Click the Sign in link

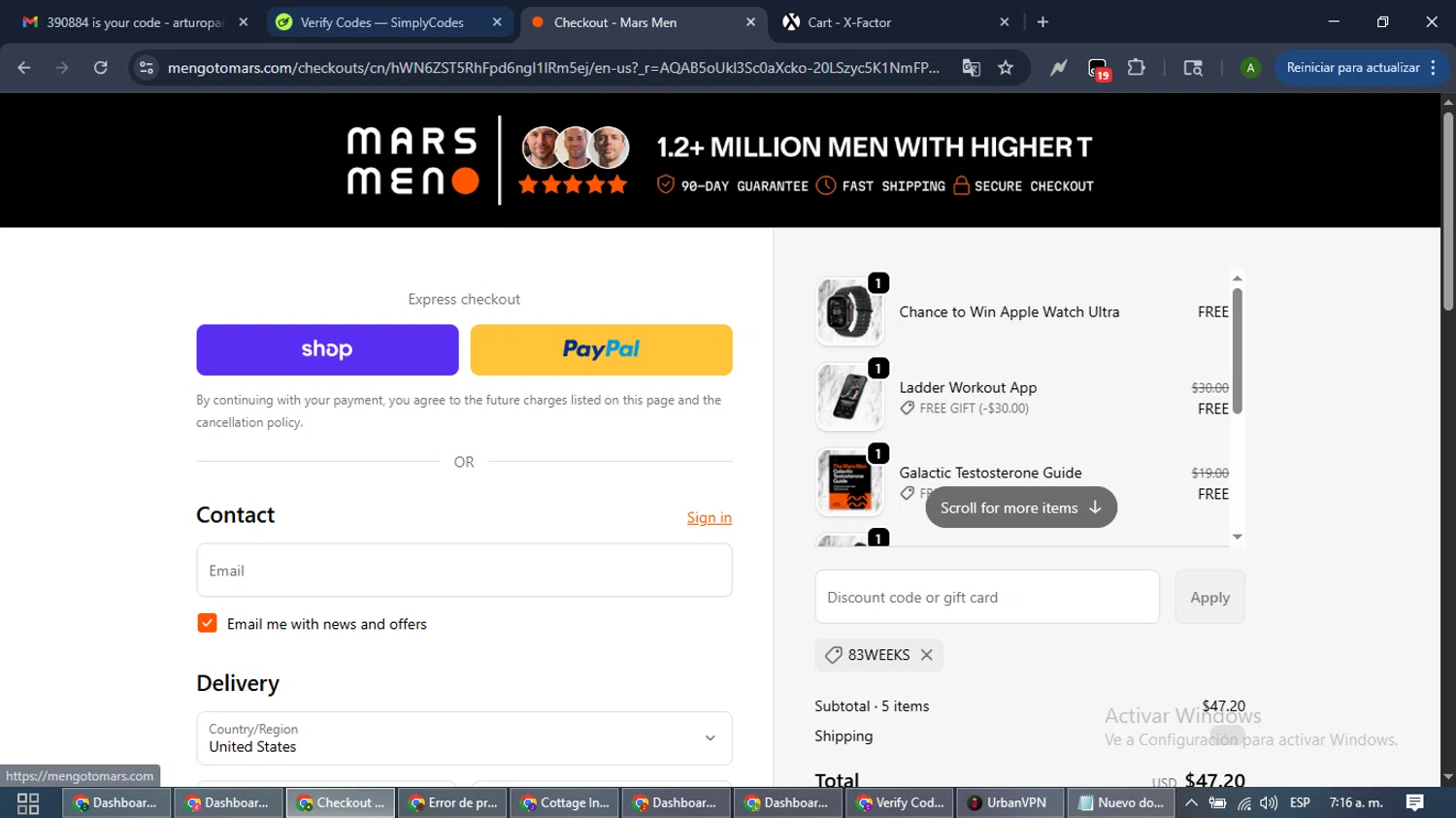point(710,518)
